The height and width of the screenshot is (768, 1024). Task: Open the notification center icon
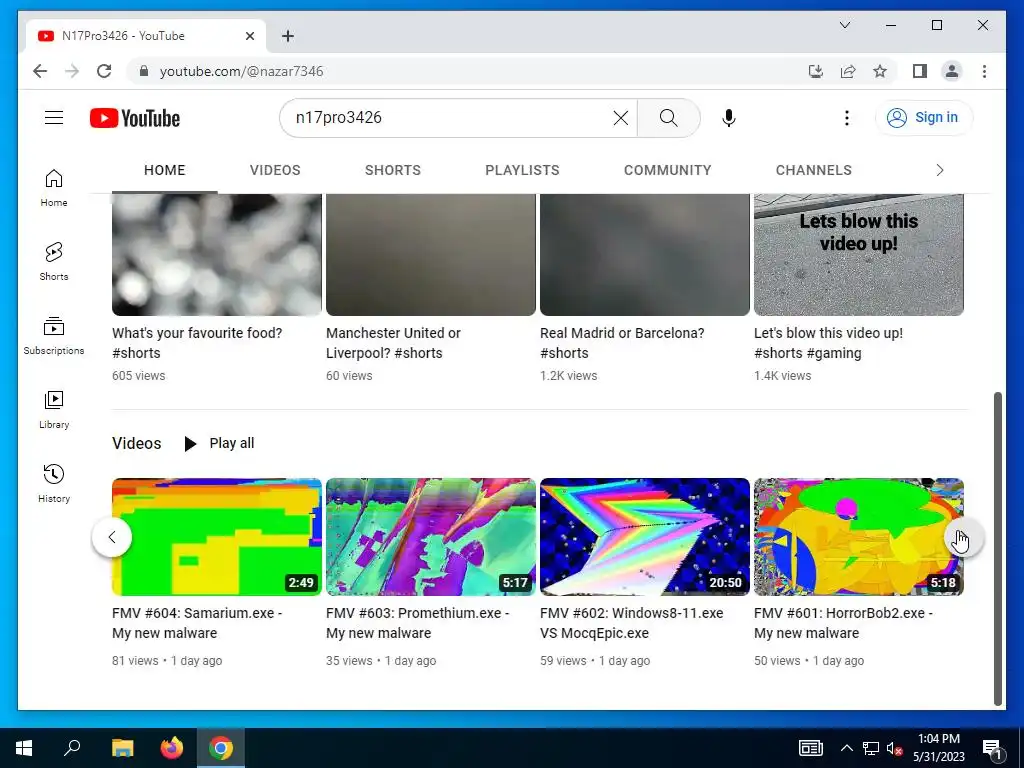tap(992, 748)
